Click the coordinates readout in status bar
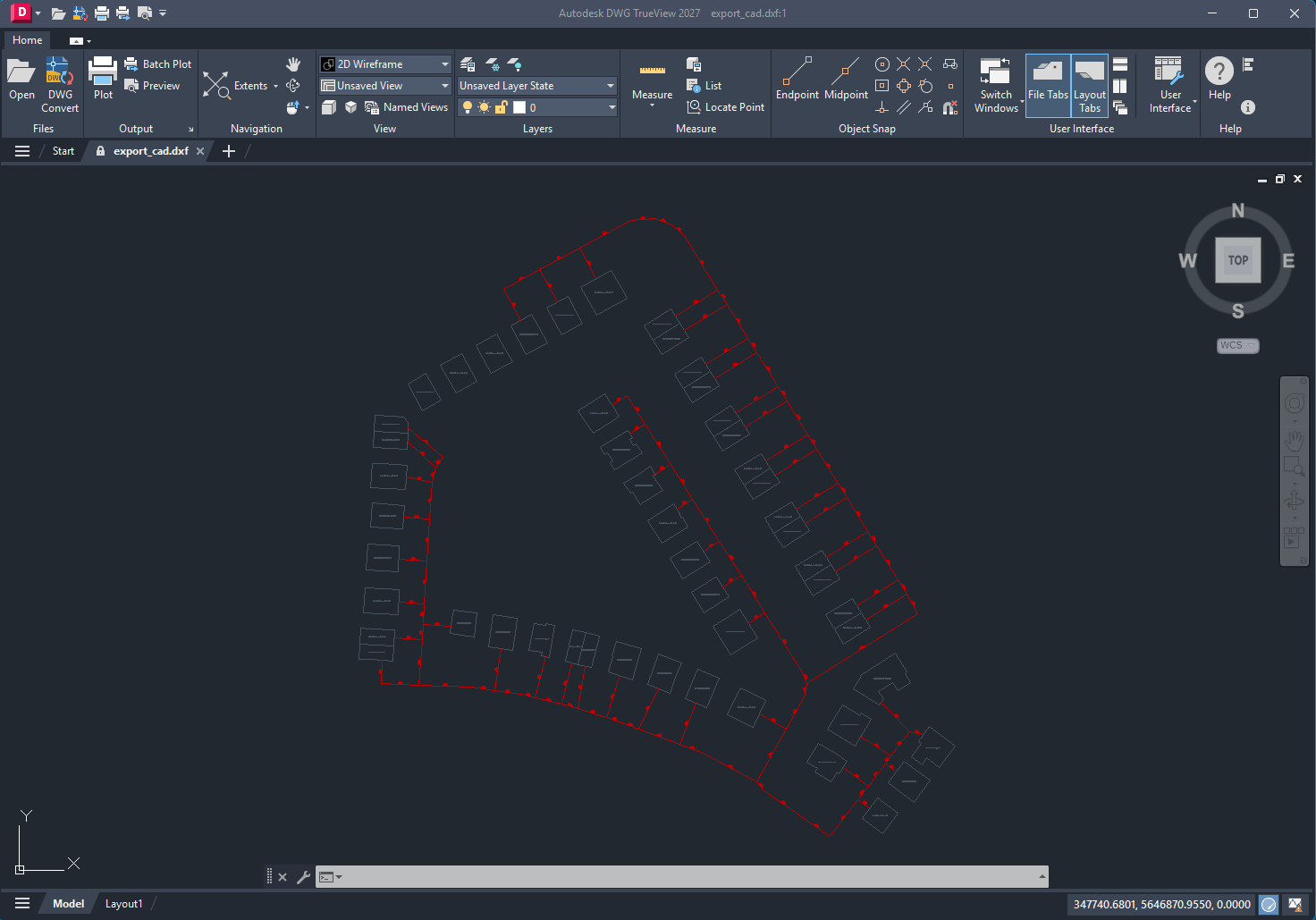 [x=1161, y=905]
